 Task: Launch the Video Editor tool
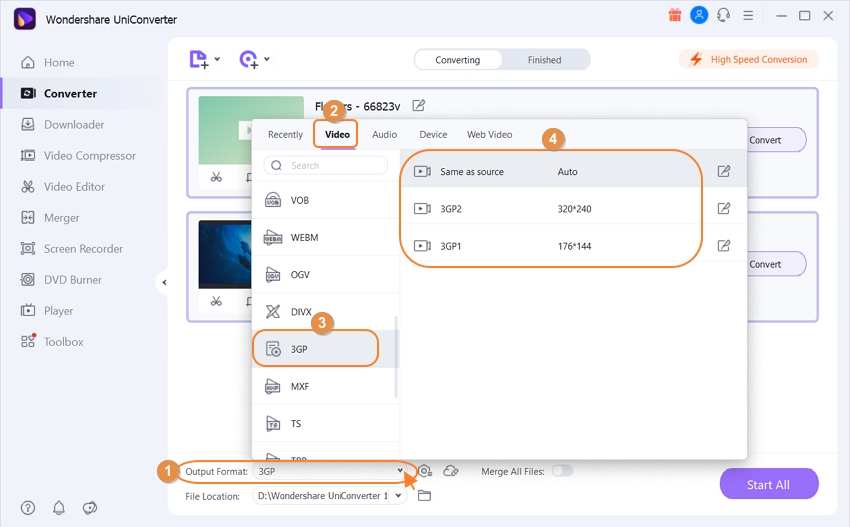[62, 187]
